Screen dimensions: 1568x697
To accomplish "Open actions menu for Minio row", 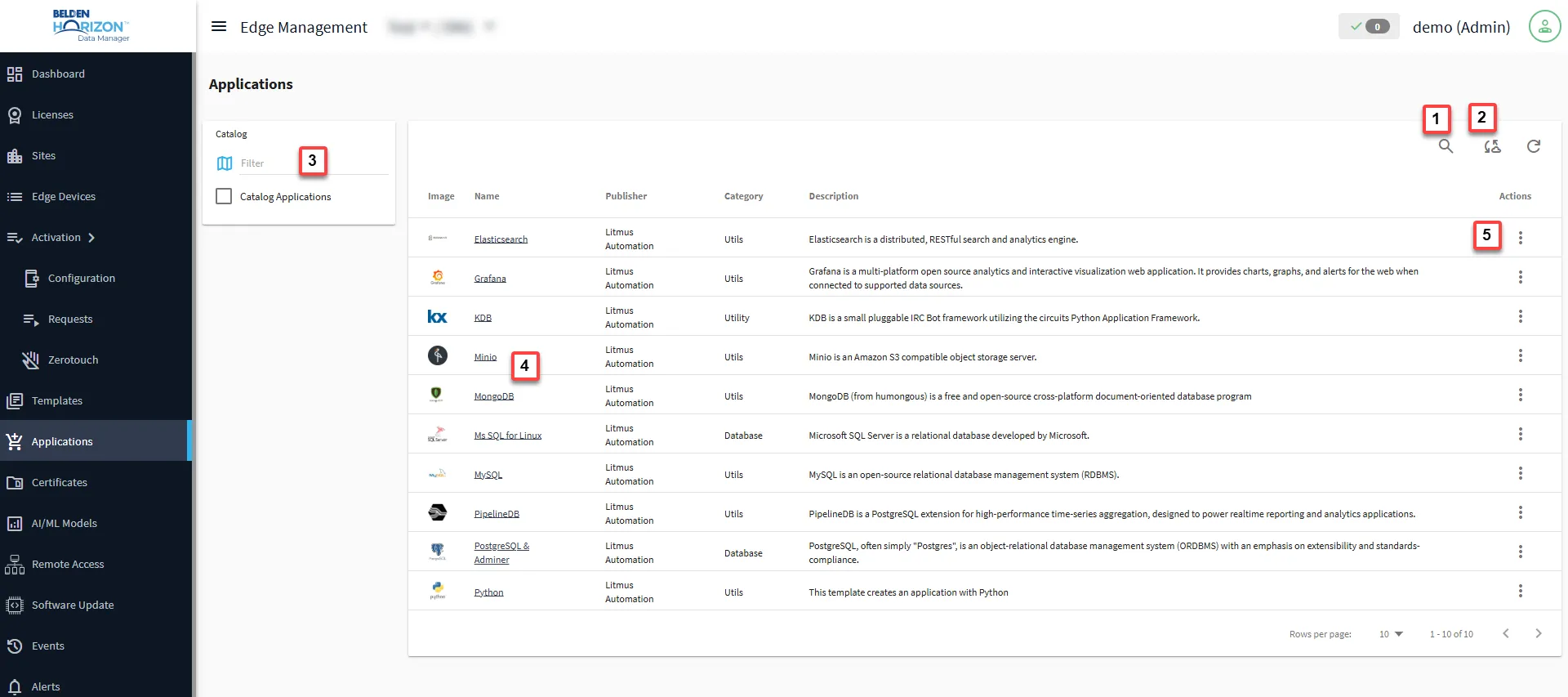I will click(x=1520, y=355).
